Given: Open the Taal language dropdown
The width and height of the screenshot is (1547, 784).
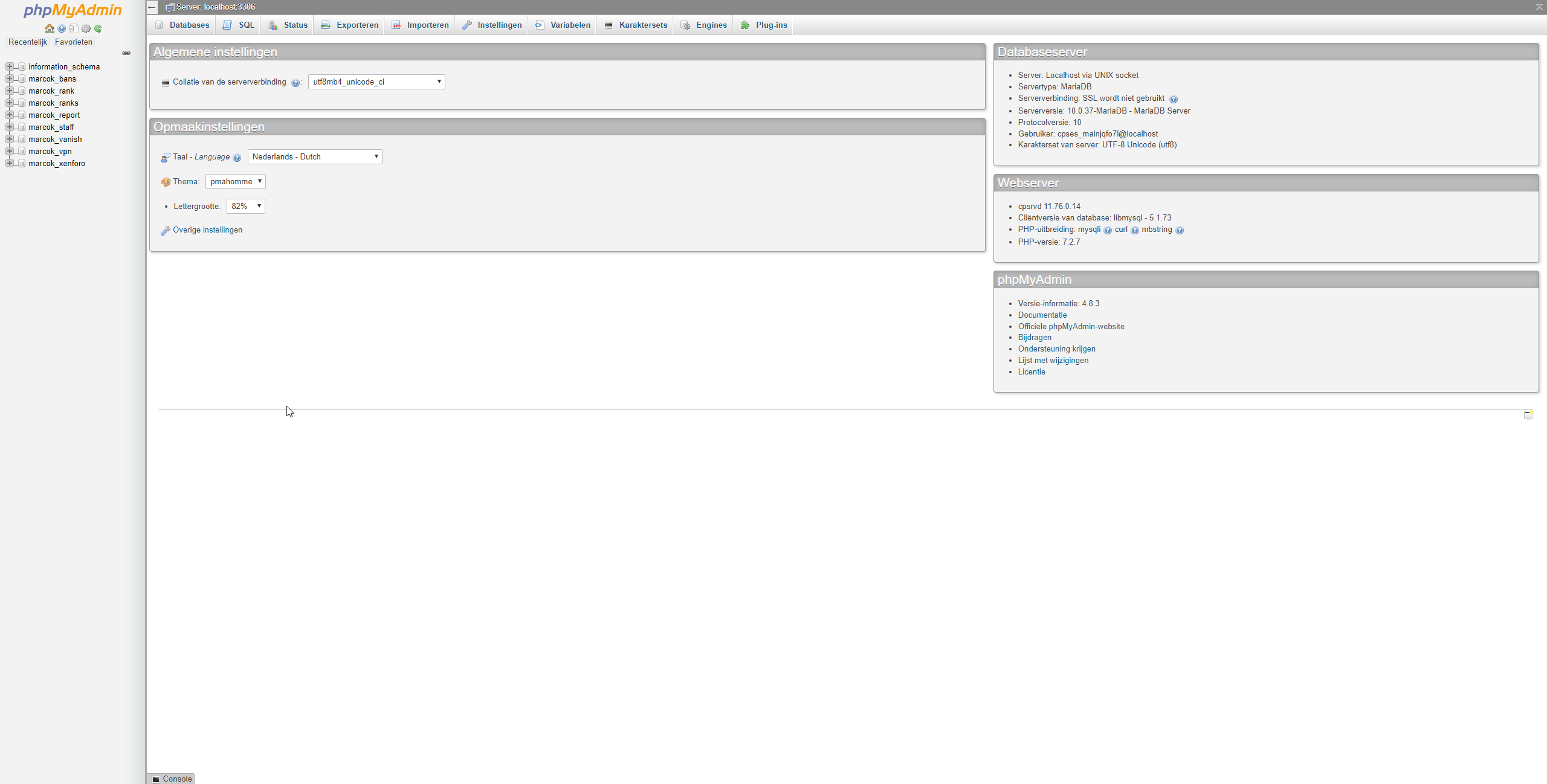Looking at the screenshot, I should (315, 156).
